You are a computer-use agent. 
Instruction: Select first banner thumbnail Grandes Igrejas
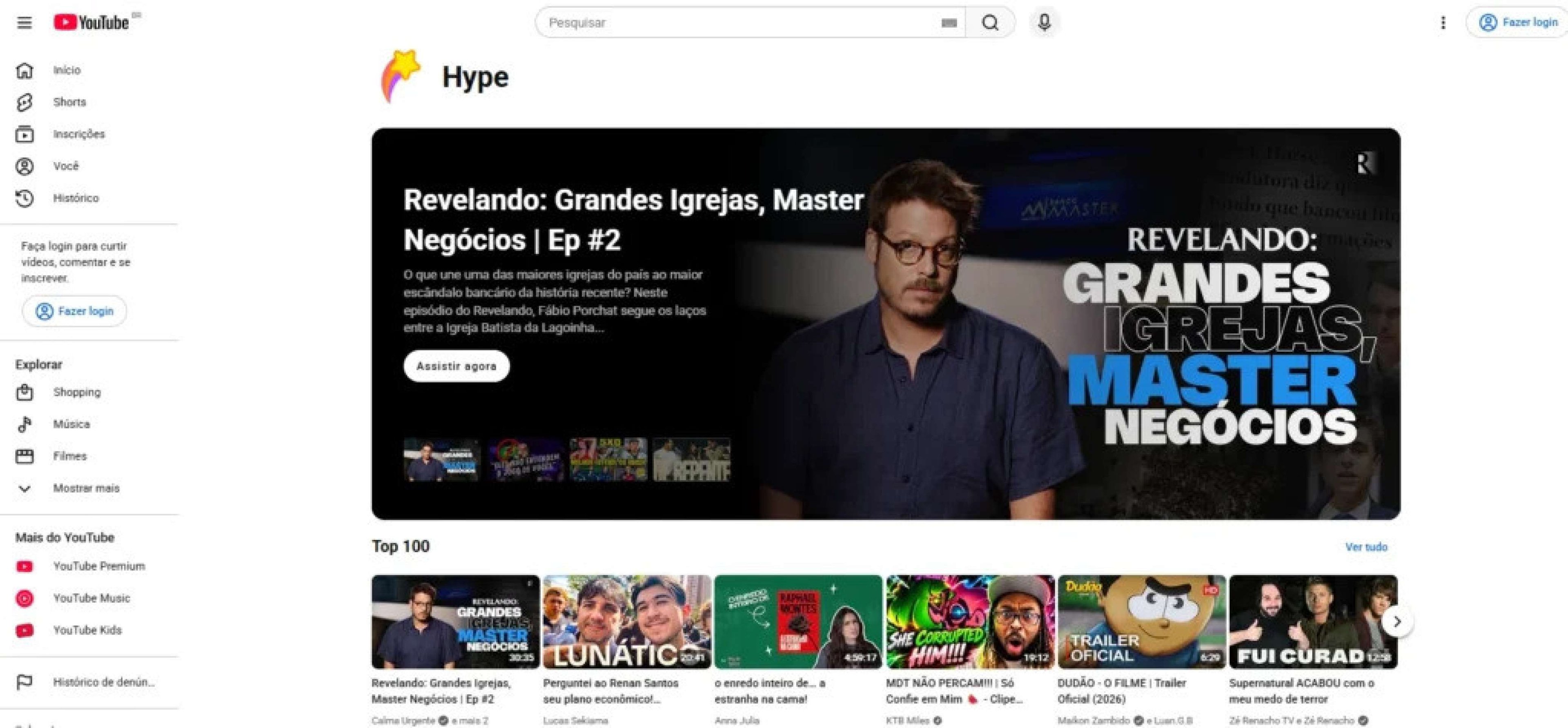[x=442, y=460]
